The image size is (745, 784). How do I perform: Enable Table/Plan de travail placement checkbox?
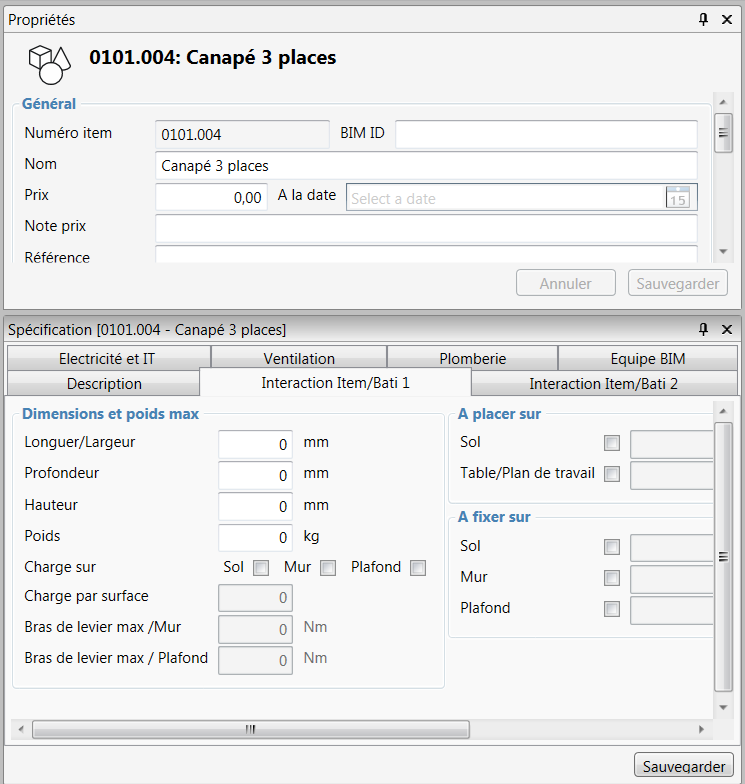612,474
